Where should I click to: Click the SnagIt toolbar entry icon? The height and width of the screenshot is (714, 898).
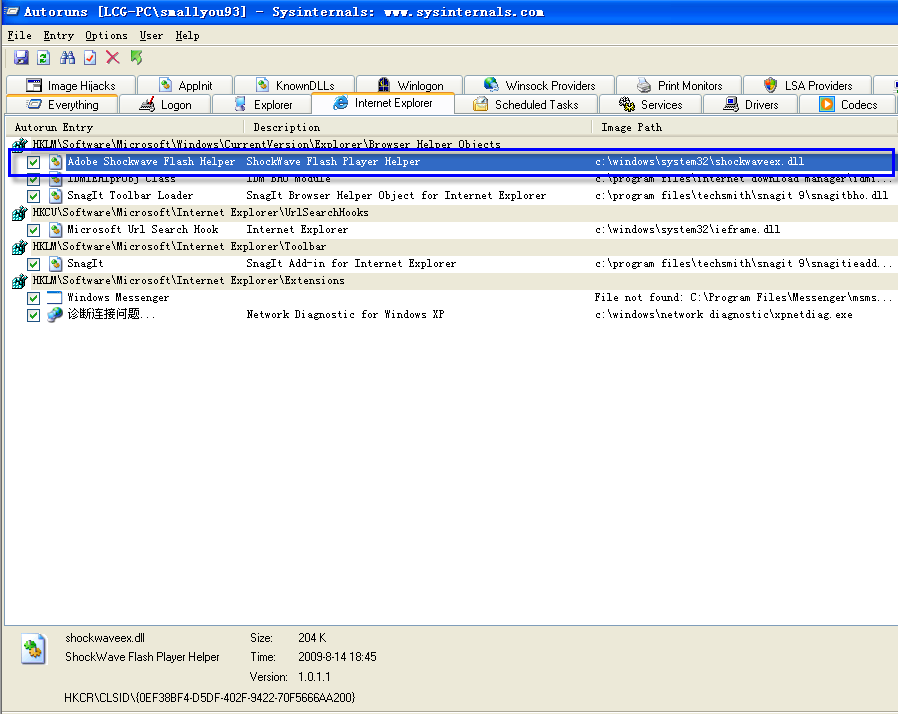click(55, 264)
